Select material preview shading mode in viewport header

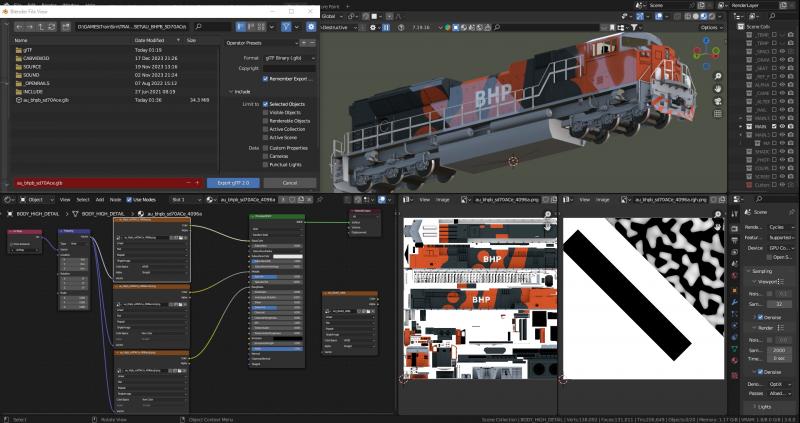click(x=704, y=16)
